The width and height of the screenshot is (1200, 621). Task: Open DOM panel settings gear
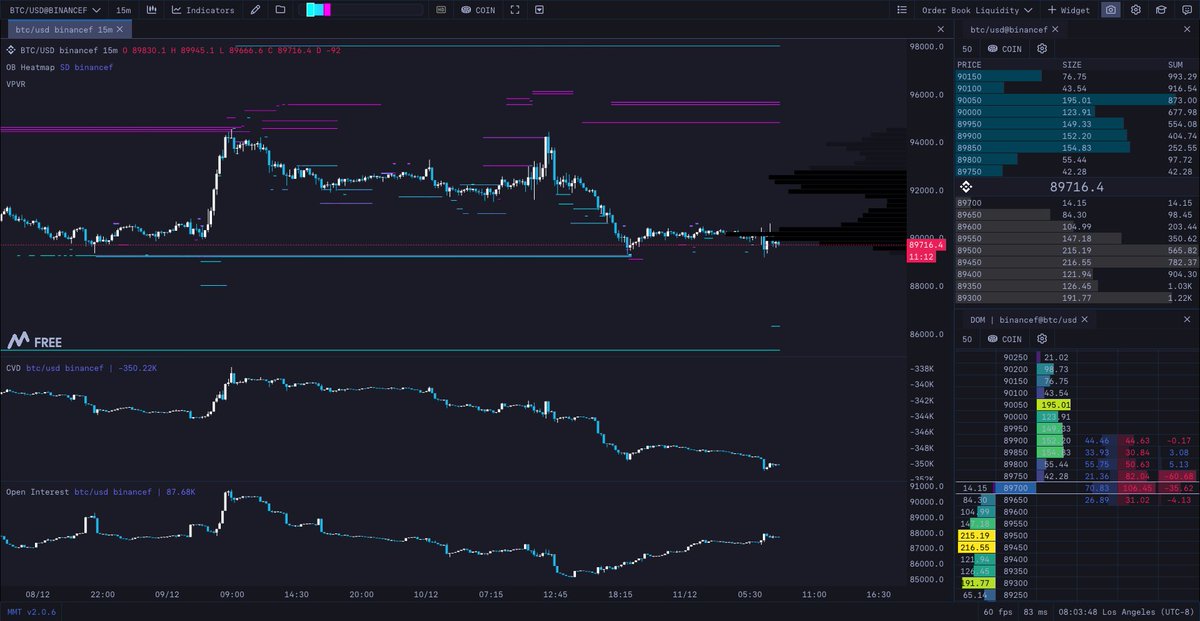pos(1042,339)
